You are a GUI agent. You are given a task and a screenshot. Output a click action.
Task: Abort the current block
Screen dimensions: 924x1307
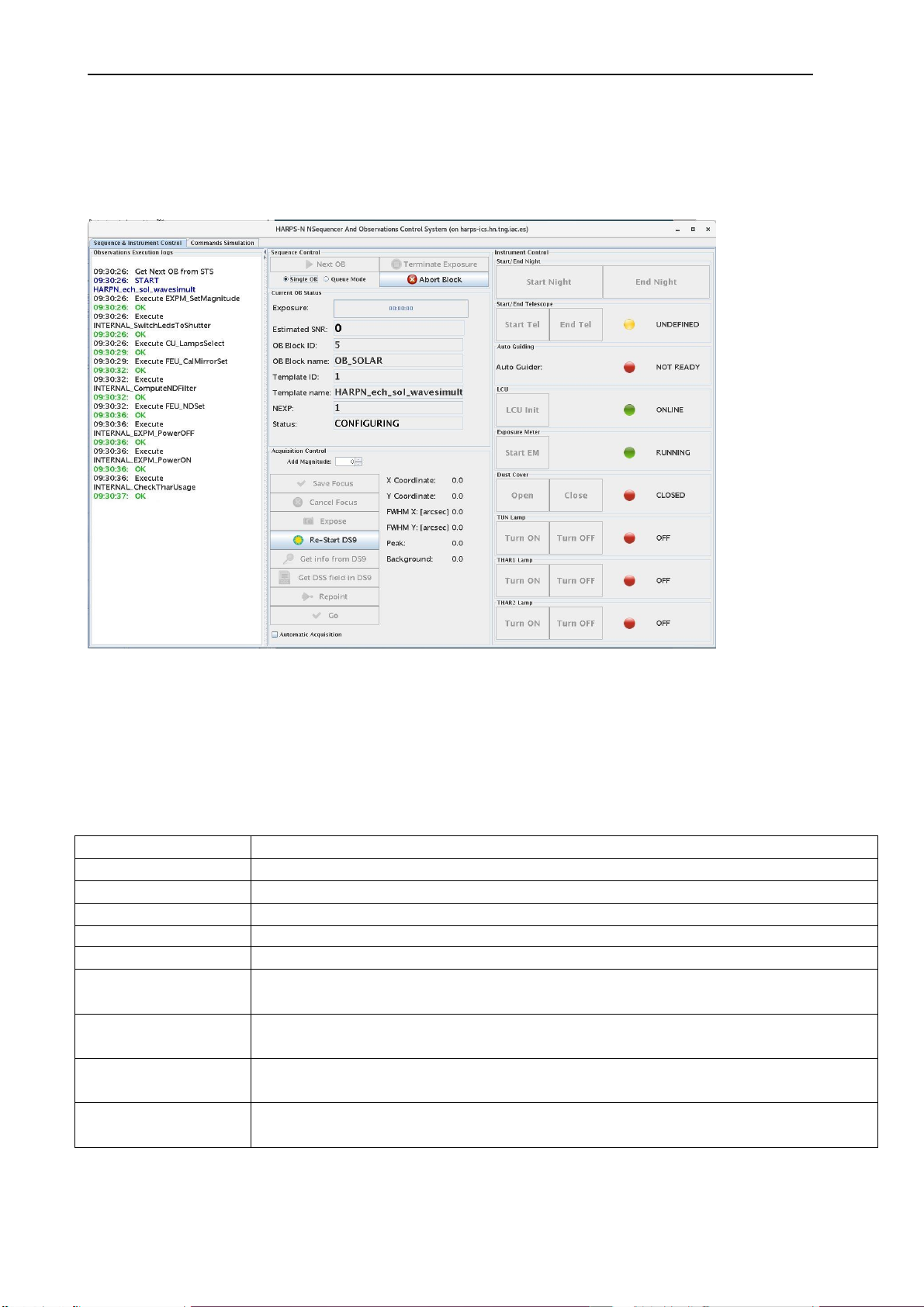434,279
